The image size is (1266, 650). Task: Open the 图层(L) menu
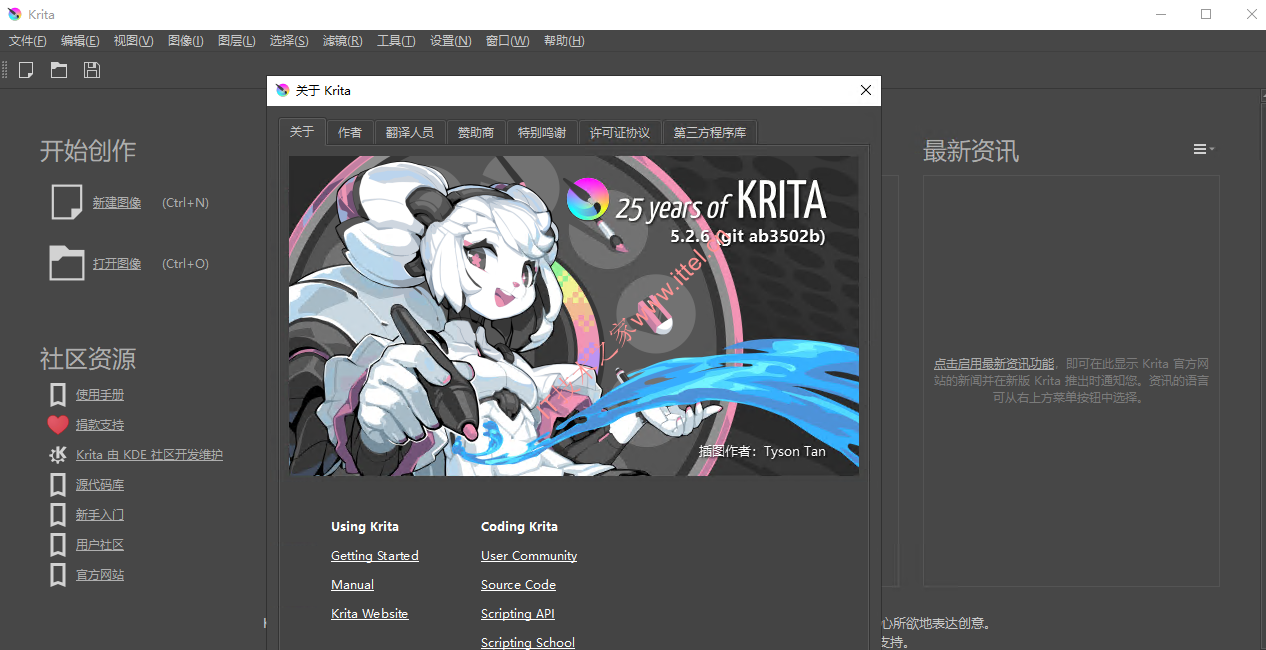click(x=237, y=41)
